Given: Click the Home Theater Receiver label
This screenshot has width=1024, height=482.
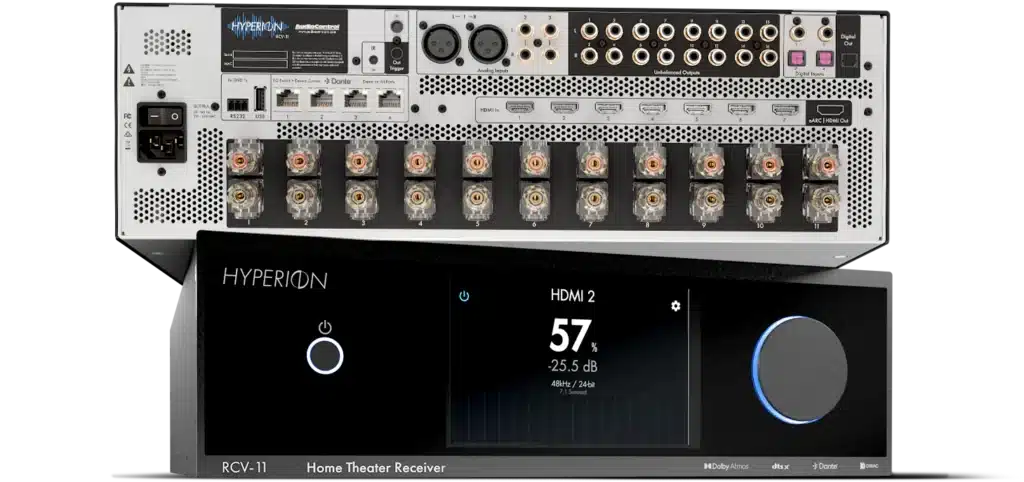Looking at the screenshot, I should pos(376,468).
